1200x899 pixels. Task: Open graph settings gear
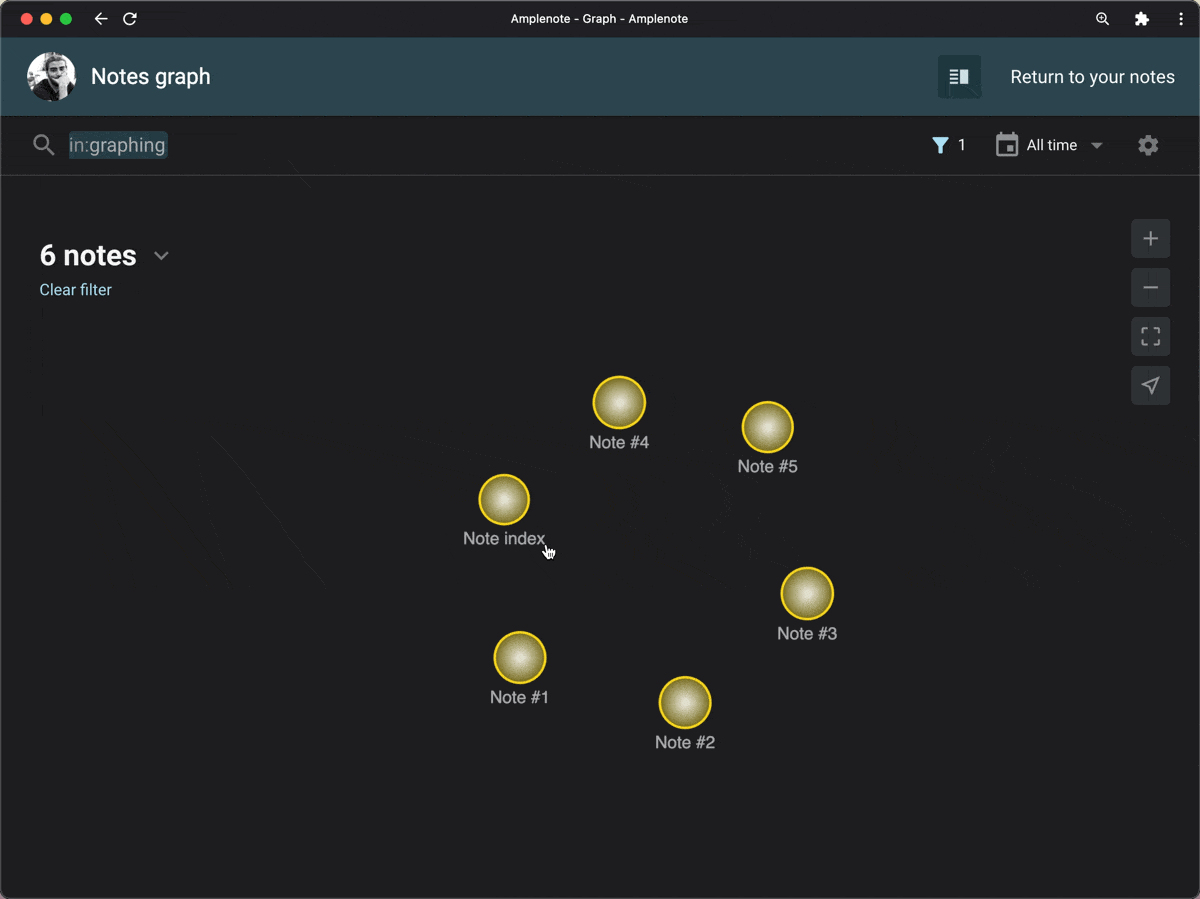(x=1148, y=145)
